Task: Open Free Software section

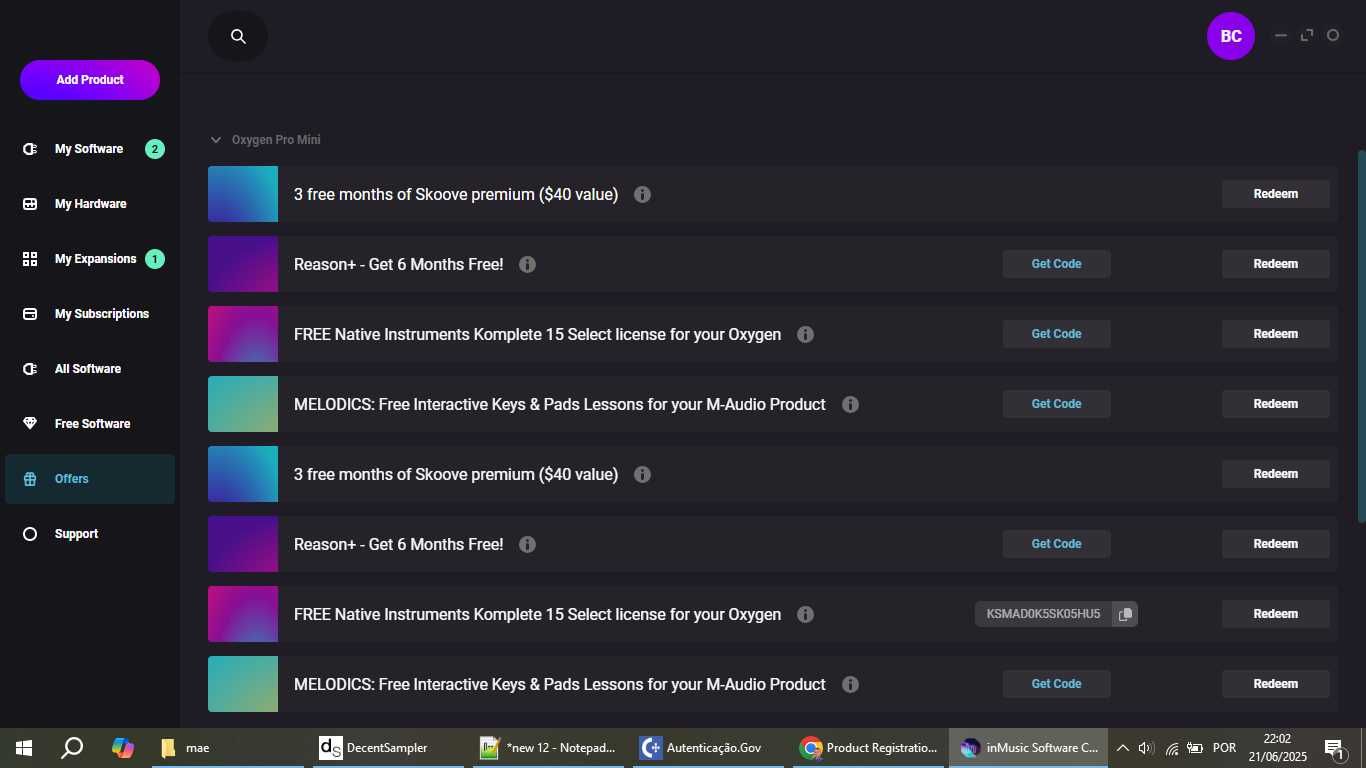Action: tap(90, 424)
